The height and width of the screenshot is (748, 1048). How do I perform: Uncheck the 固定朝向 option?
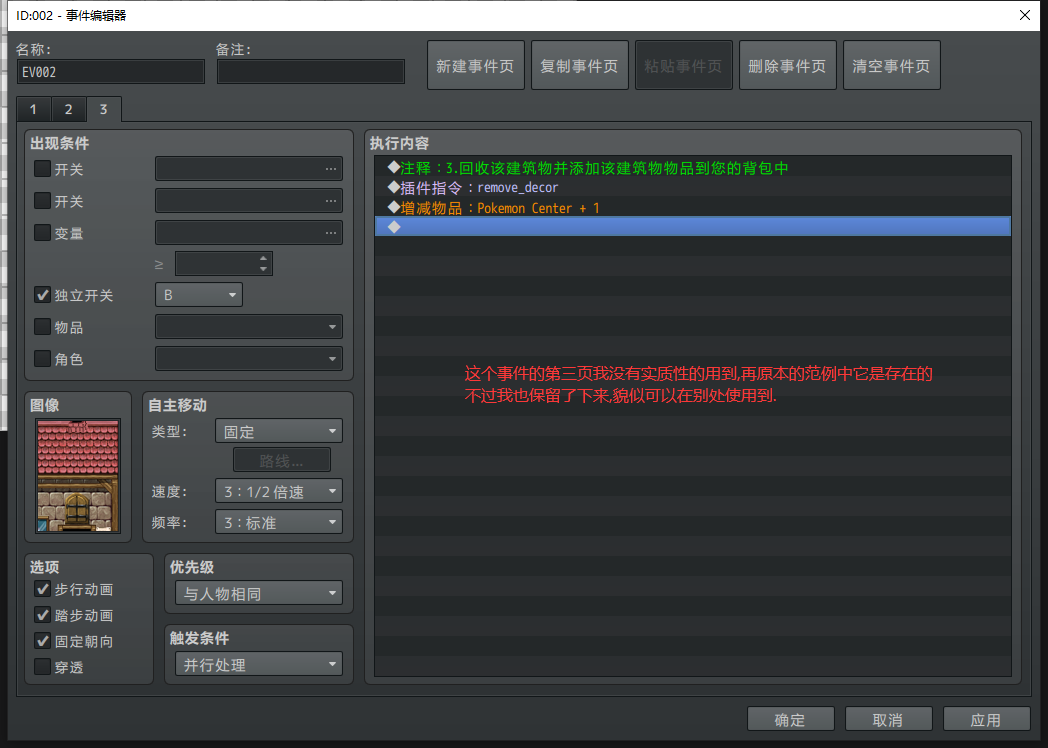click(42, 641)
